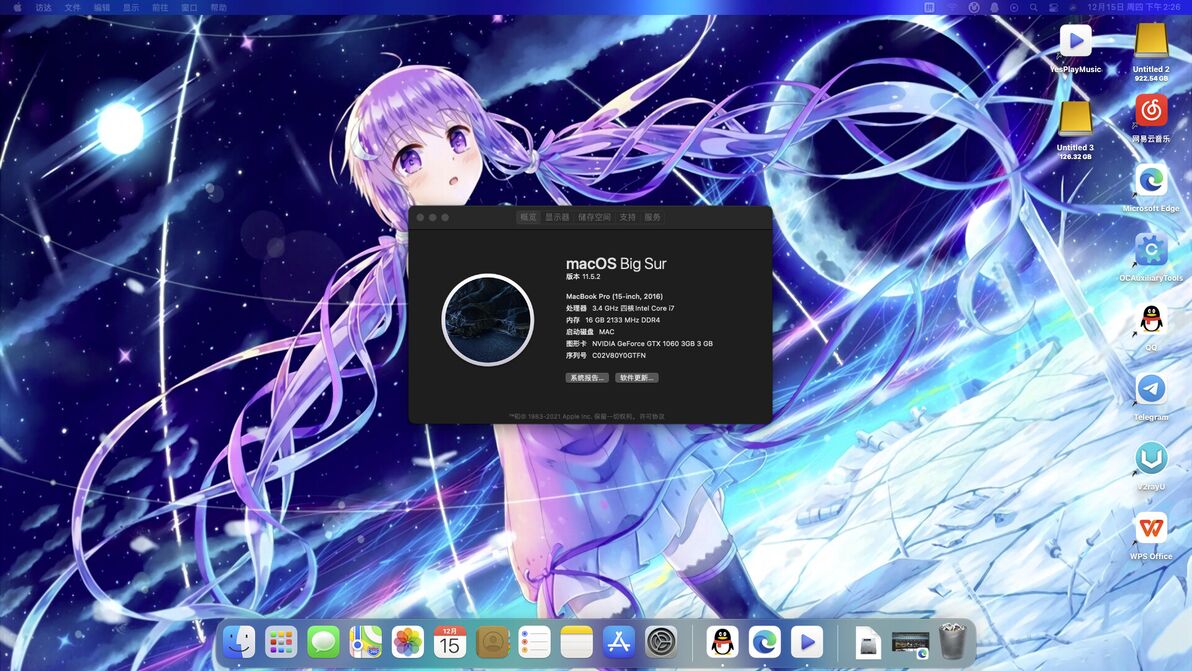Switch to the 储存空间 tab
1192x671 pixels.
[x=594, y=217]
